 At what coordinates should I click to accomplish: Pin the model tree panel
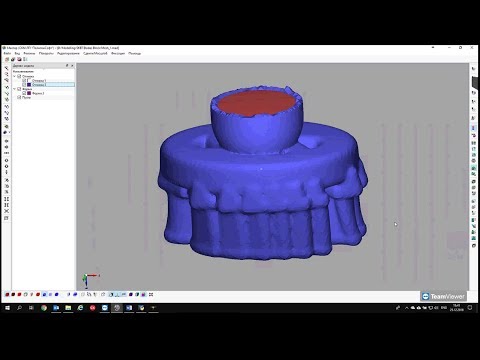point(67,66)
